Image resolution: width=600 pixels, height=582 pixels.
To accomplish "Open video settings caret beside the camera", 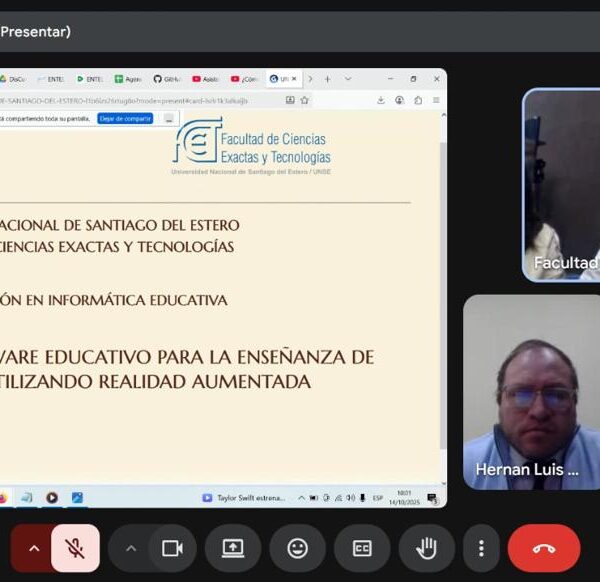I will (131, 548).
